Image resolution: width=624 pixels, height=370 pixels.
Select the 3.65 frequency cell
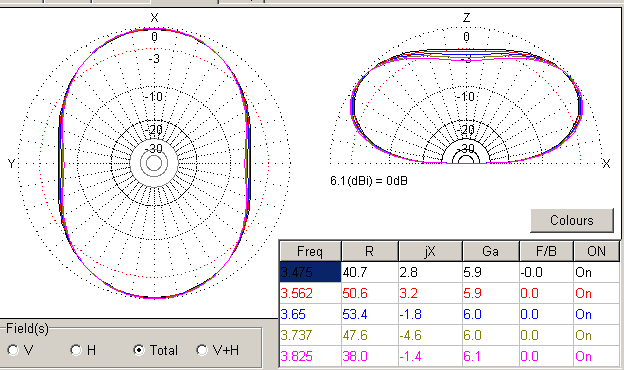point(310,314)
